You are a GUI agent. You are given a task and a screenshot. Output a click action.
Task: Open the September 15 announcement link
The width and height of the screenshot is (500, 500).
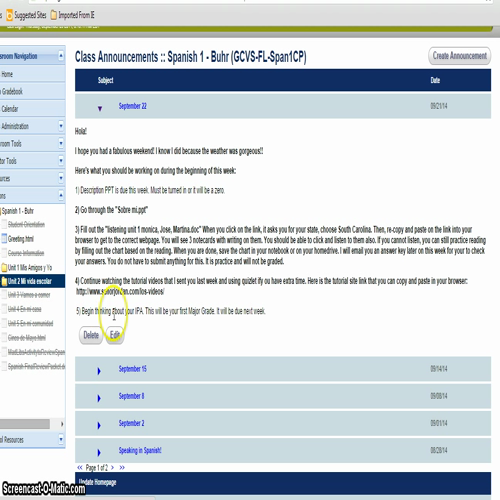[133, 369]
